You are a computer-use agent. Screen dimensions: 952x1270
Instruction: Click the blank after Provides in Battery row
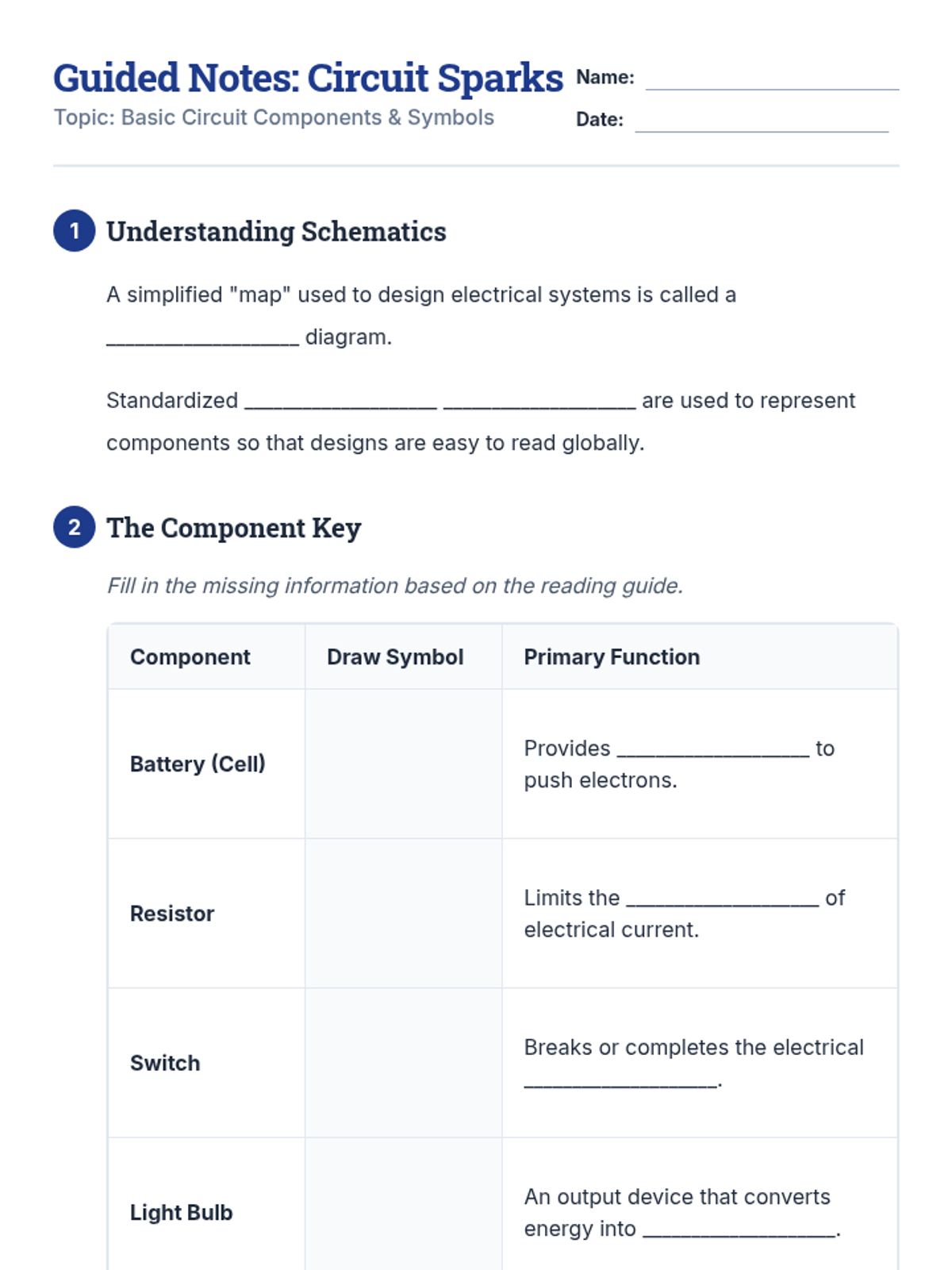point(712,749)
